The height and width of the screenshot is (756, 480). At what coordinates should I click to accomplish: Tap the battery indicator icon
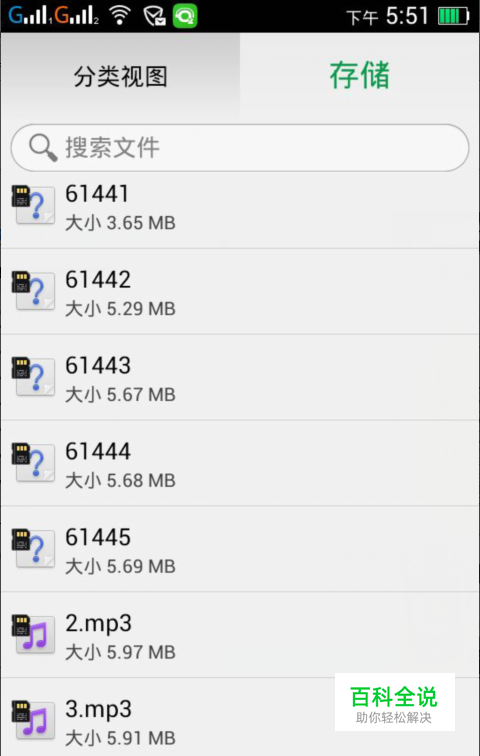tap(453, 16)
